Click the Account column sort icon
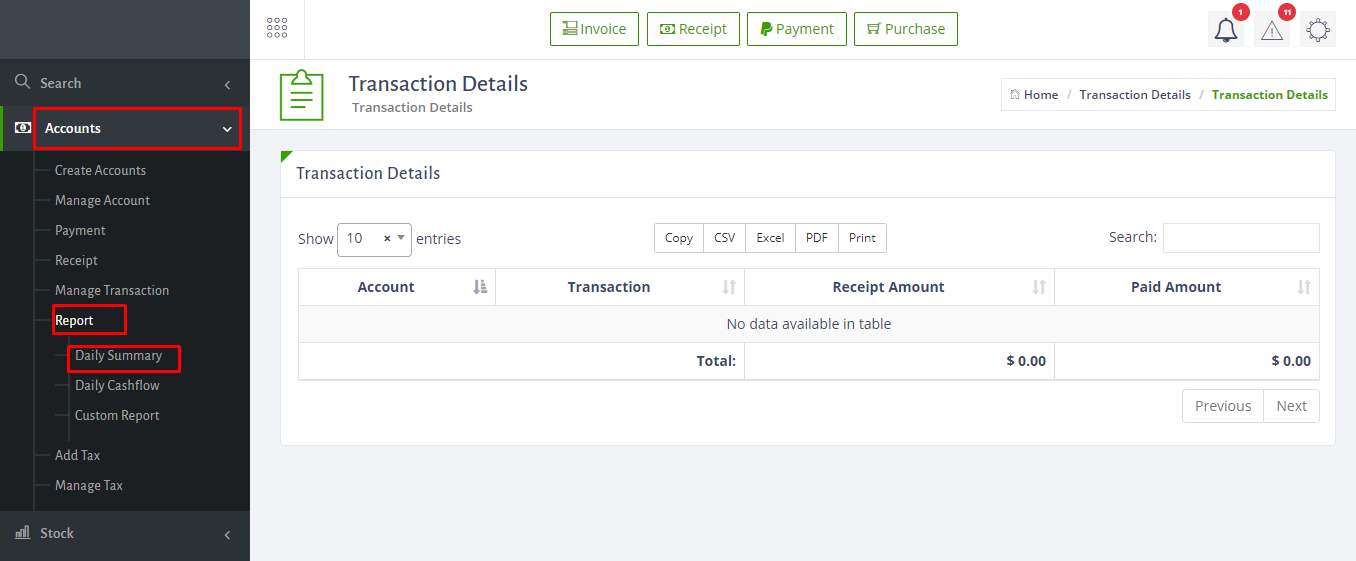 coord(480,287)
